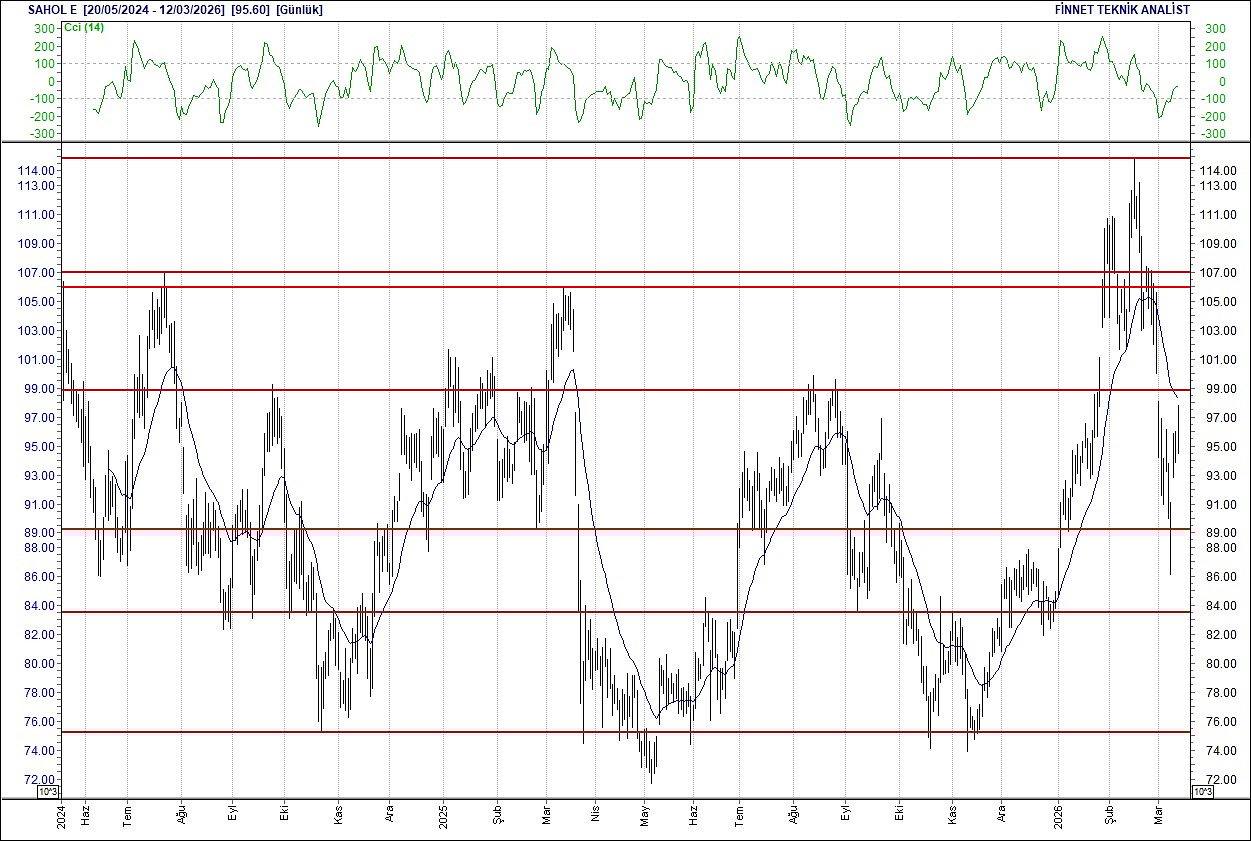
Task: Click the topmost dark-red resistance line
Action: click(600, 157)
